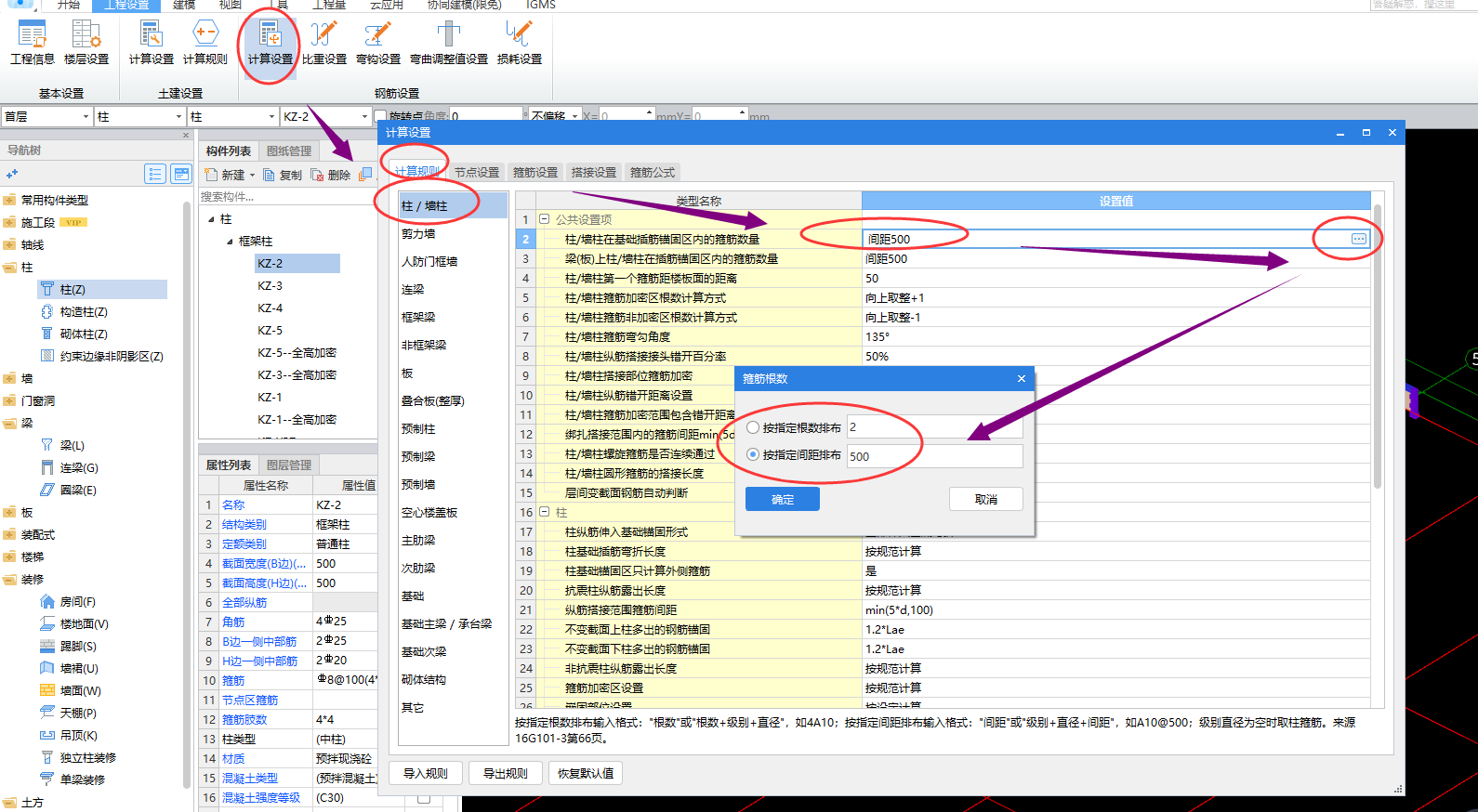
Task: Select 按指定间距排布 radio option
Action: coord(753,455)
